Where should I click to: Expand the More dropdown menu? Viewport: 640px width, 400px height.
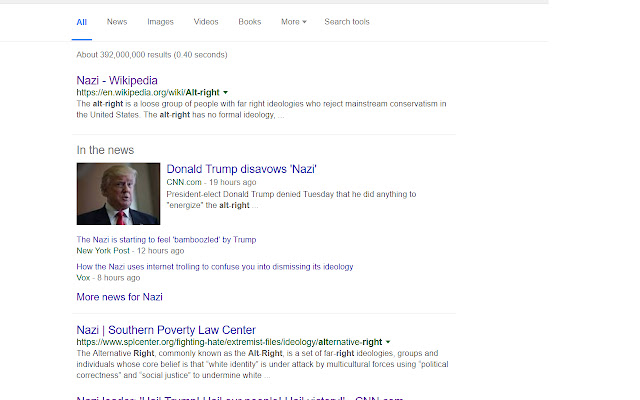point(293,22)
